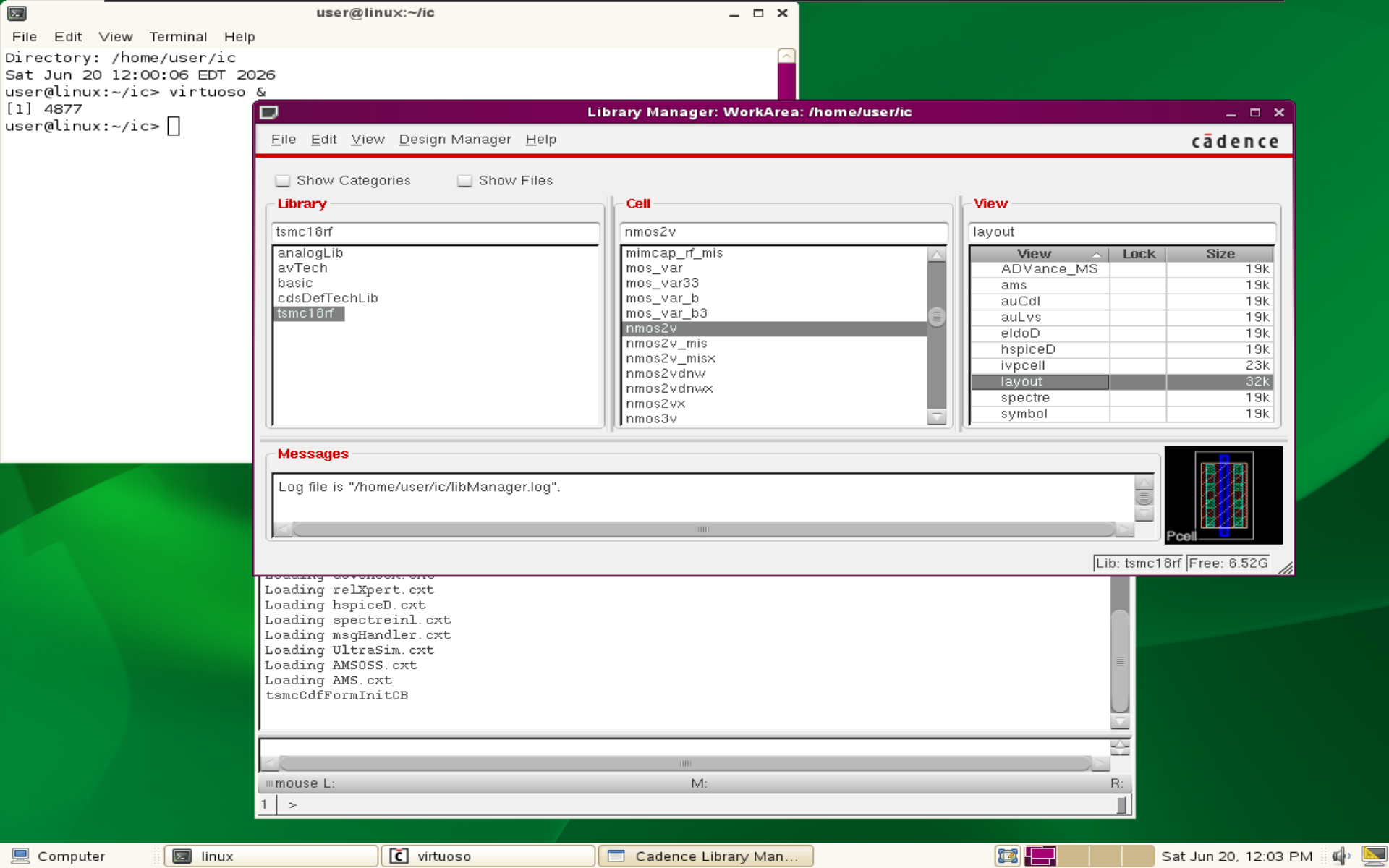
Task: Click the workspace switcher's highlighted workspace
Action: (1040, 856)
